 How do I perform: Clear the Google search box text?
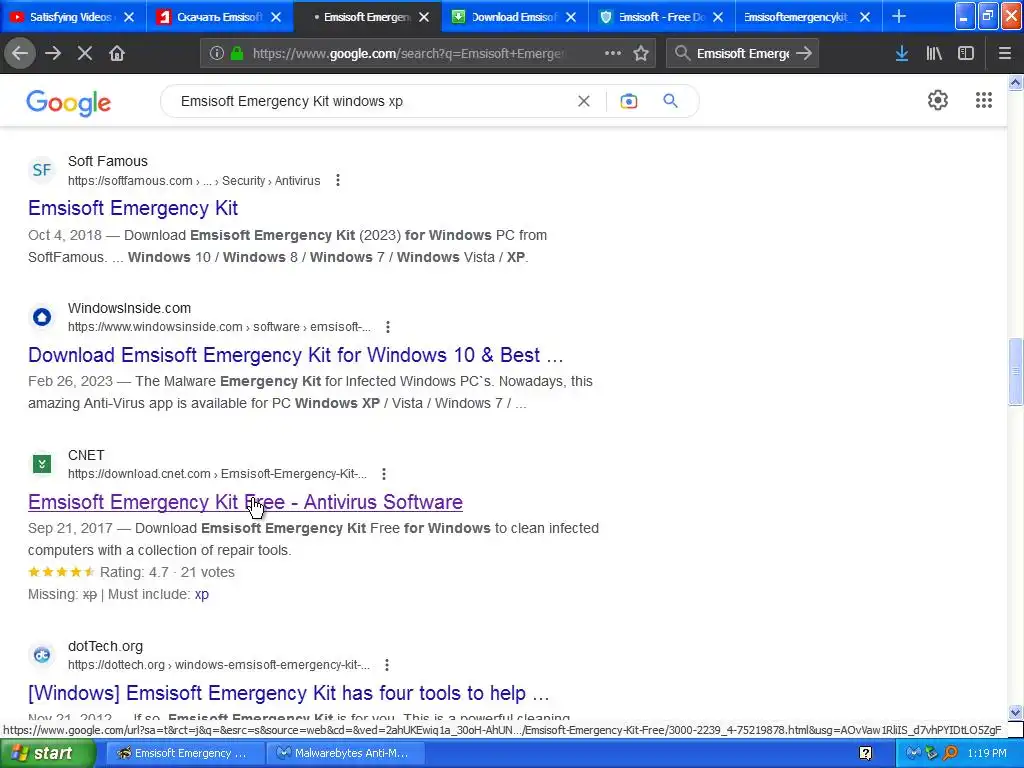[x=584, y=101]
